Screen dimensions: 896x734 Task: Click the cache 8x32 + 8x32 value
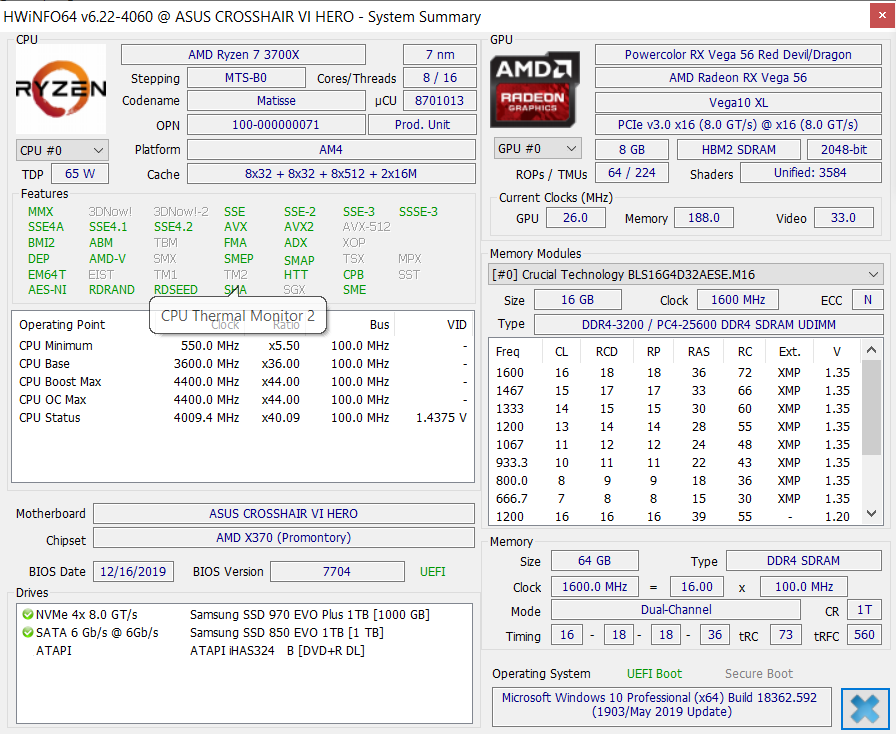click(331, 174)
